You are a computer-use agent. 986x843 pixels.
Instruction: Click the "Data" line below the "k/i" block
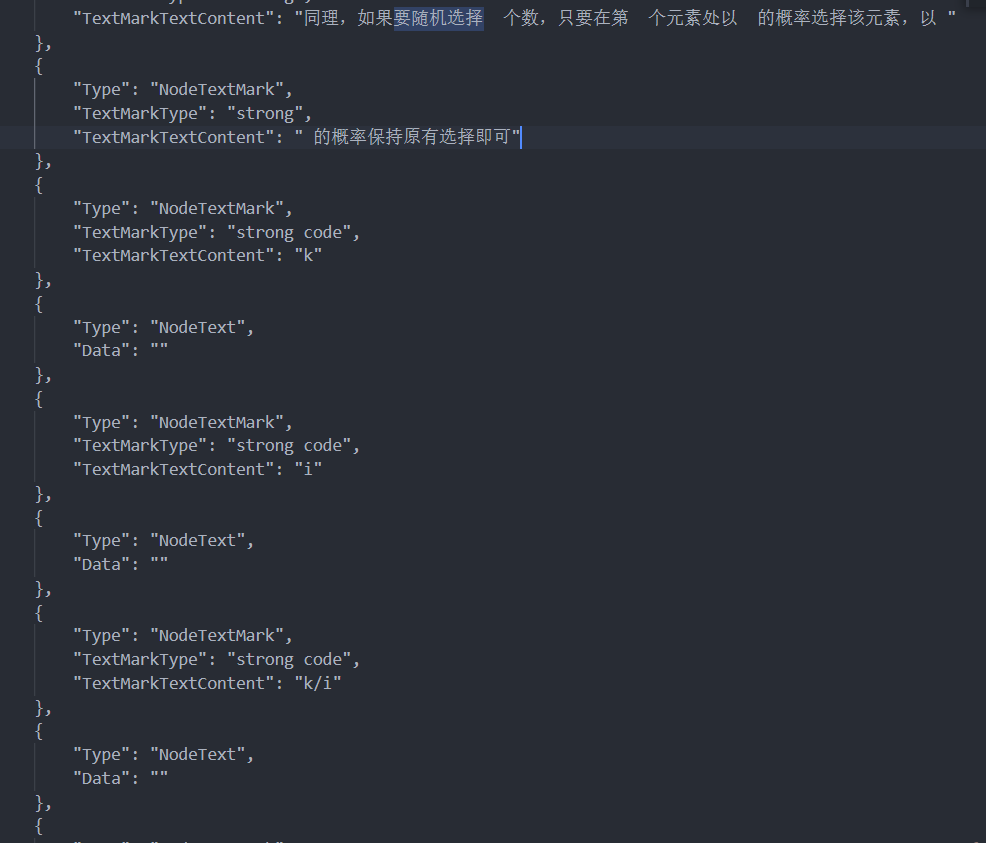pyautogui.click(x=121, y=778)
